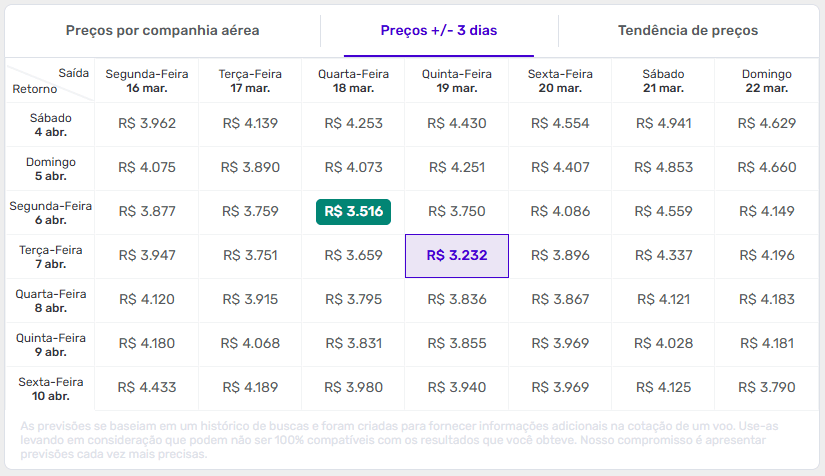Click the Sexta-Feira 10 abr. row header

50,388
